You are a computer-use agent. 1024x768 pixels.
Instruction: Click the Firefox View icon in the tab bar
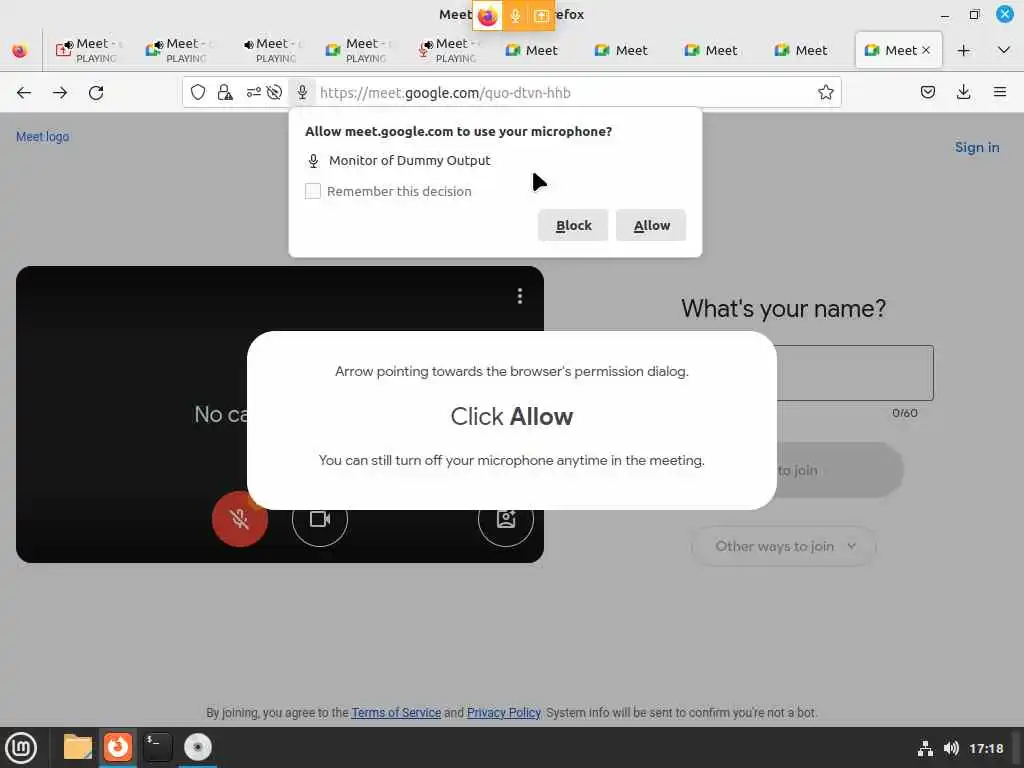pos(20,50)
